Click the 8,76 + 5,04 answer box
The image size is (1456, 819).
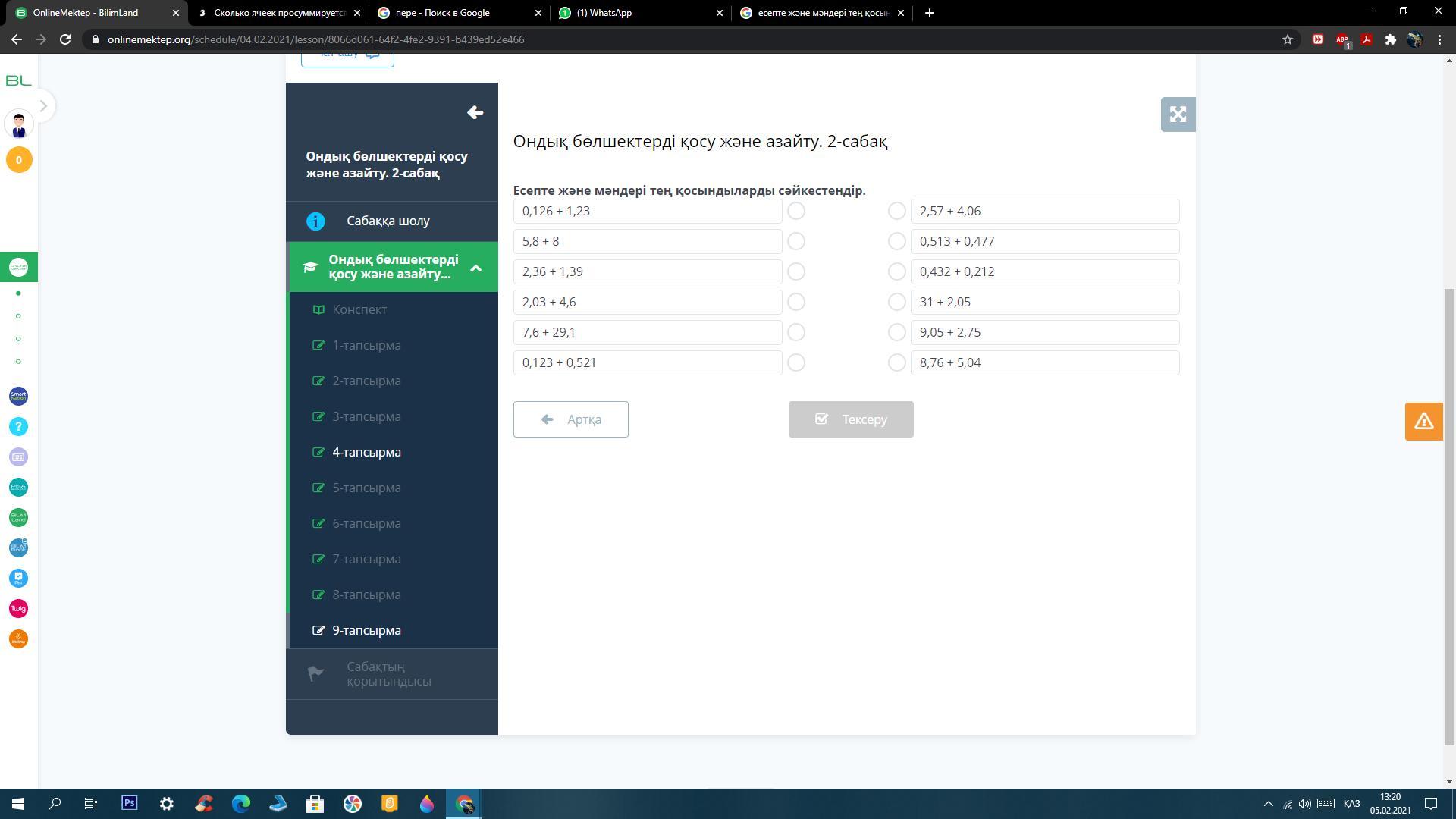(1045, 362)
